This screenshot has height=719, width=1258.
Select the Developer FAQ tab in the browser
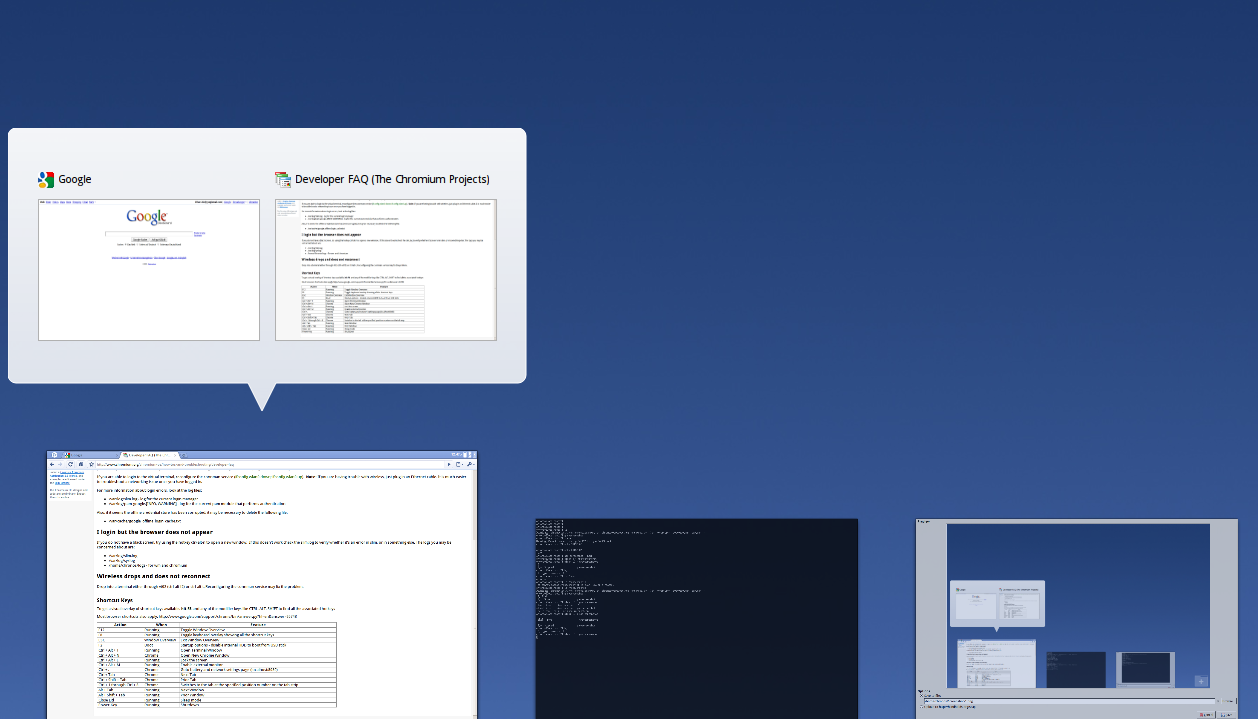pyautogui.click(x=147, y=455)
